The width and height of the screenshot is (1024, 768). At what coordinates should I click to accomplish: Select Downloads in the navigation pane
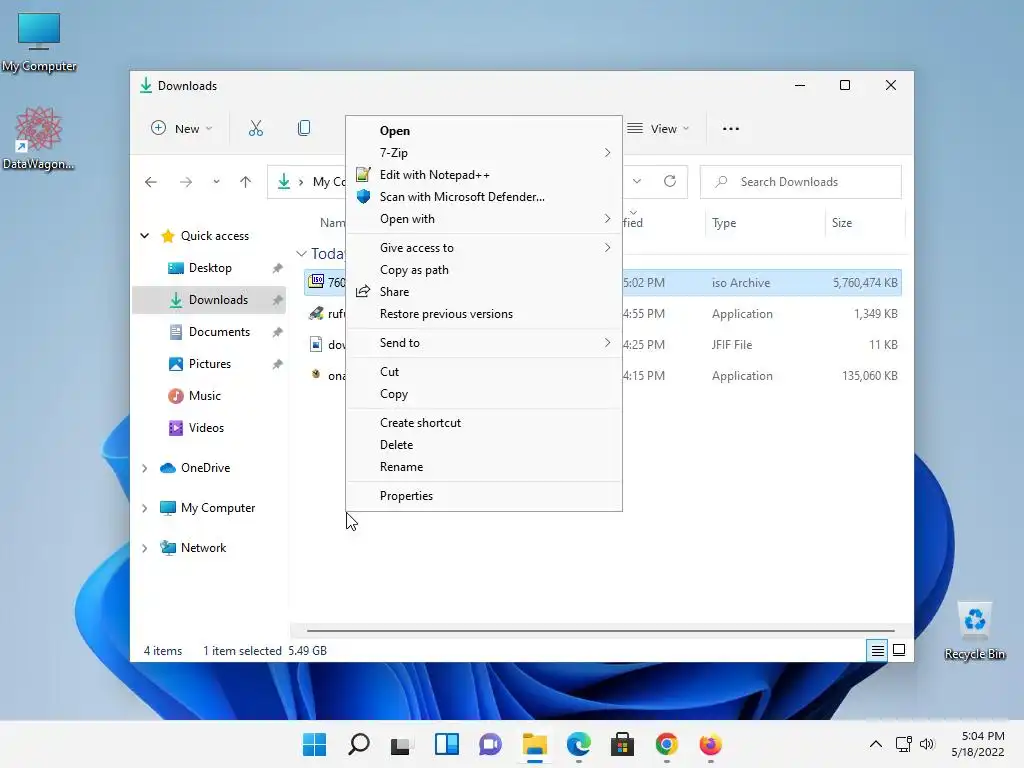[x=209, y=300]
